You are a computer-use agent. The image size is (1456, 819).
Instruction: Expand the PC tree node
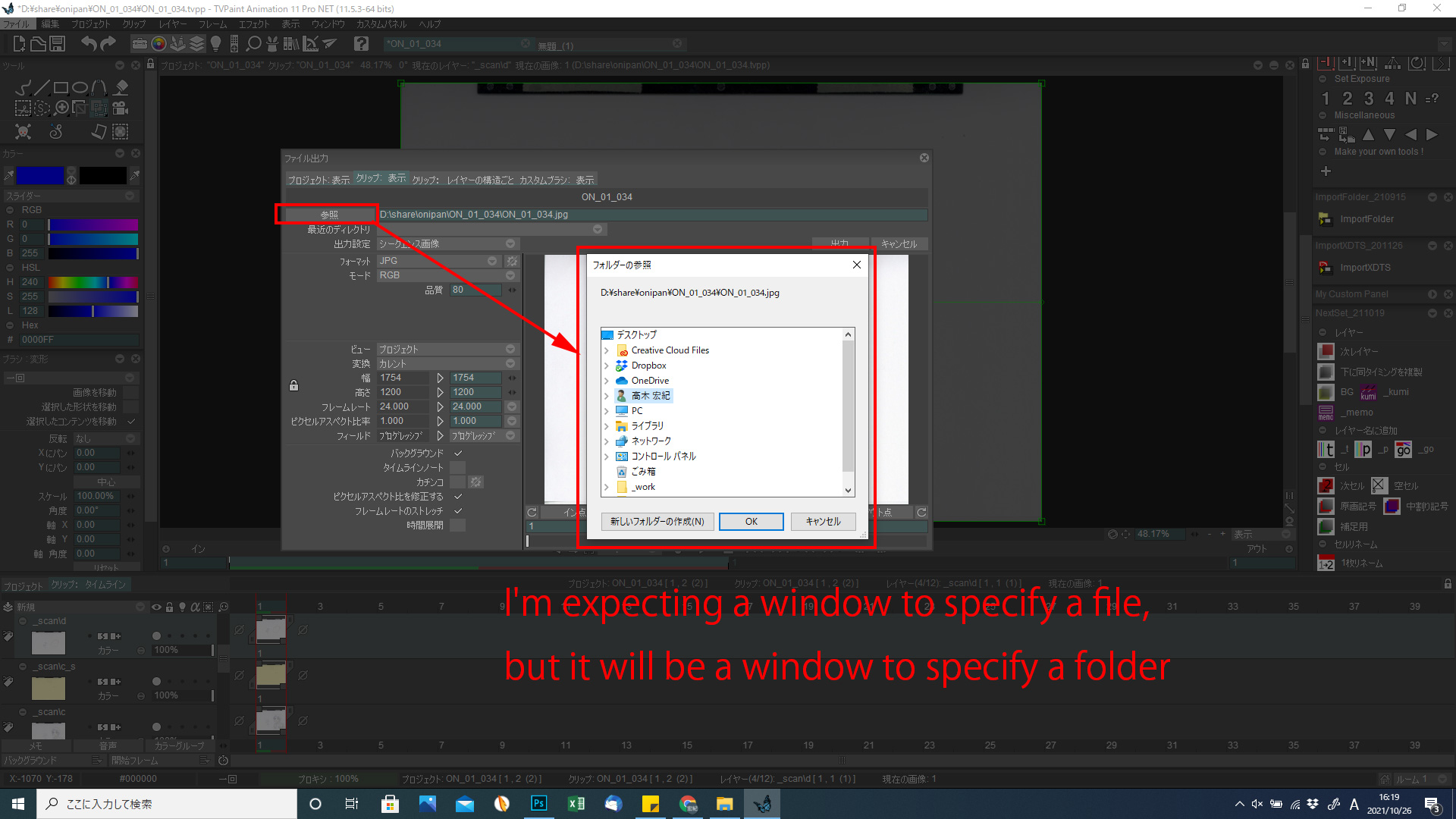point(607,411)
